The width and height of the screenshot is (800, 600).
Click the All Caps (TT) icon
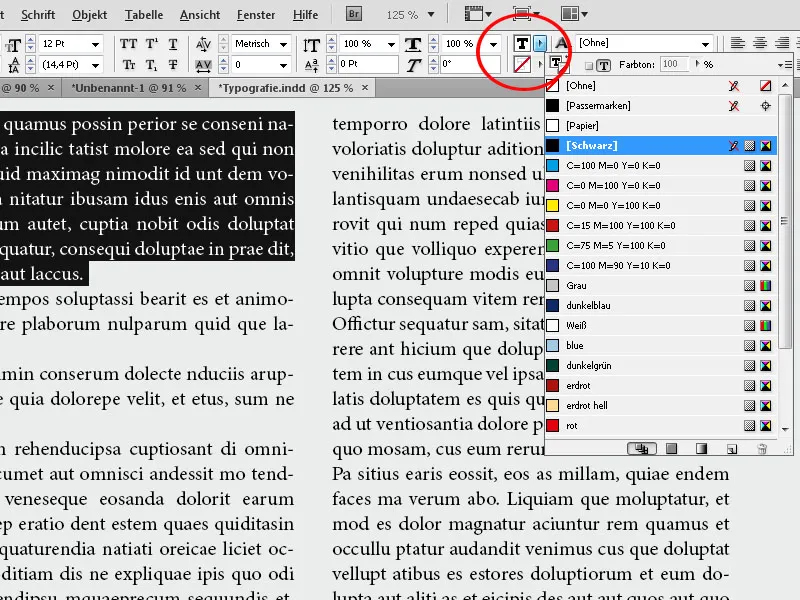click(x=128, y=44)
